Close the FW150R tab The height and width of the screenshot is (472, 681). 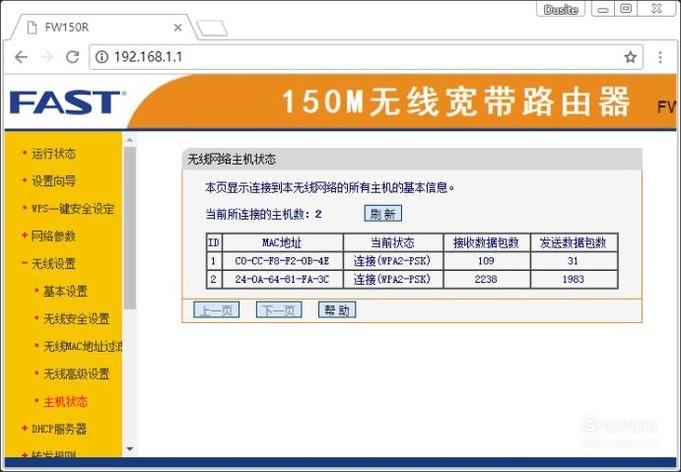click(x=178, y=28)
